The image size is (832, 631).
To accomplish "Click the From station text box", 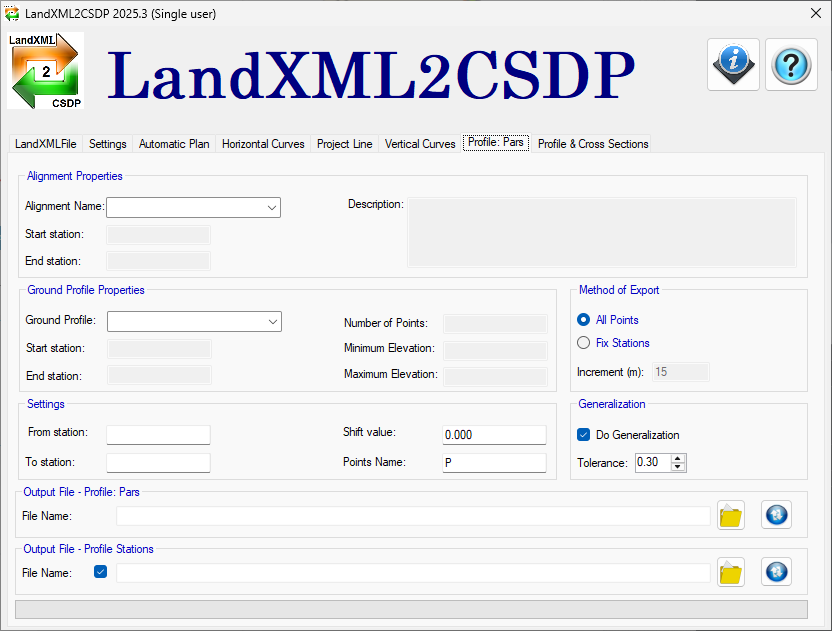I will click(x=158, y=435).
